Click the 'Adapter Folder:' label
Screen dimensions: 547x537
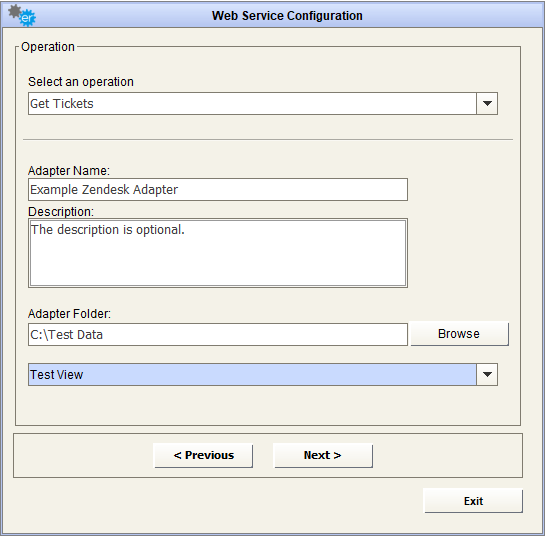coord(69,314)
